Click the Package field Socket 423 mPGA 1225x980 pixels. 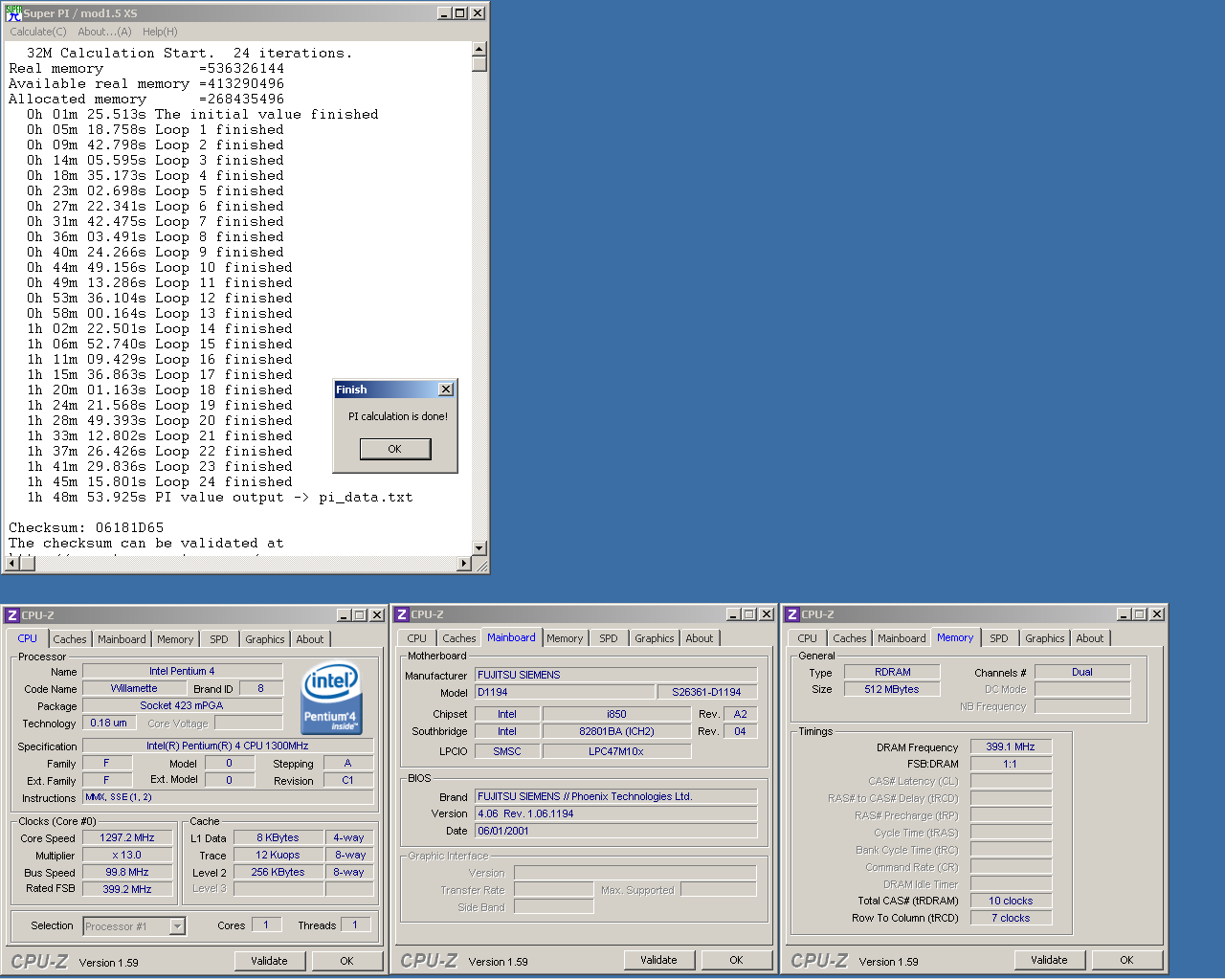pos(182,705)
